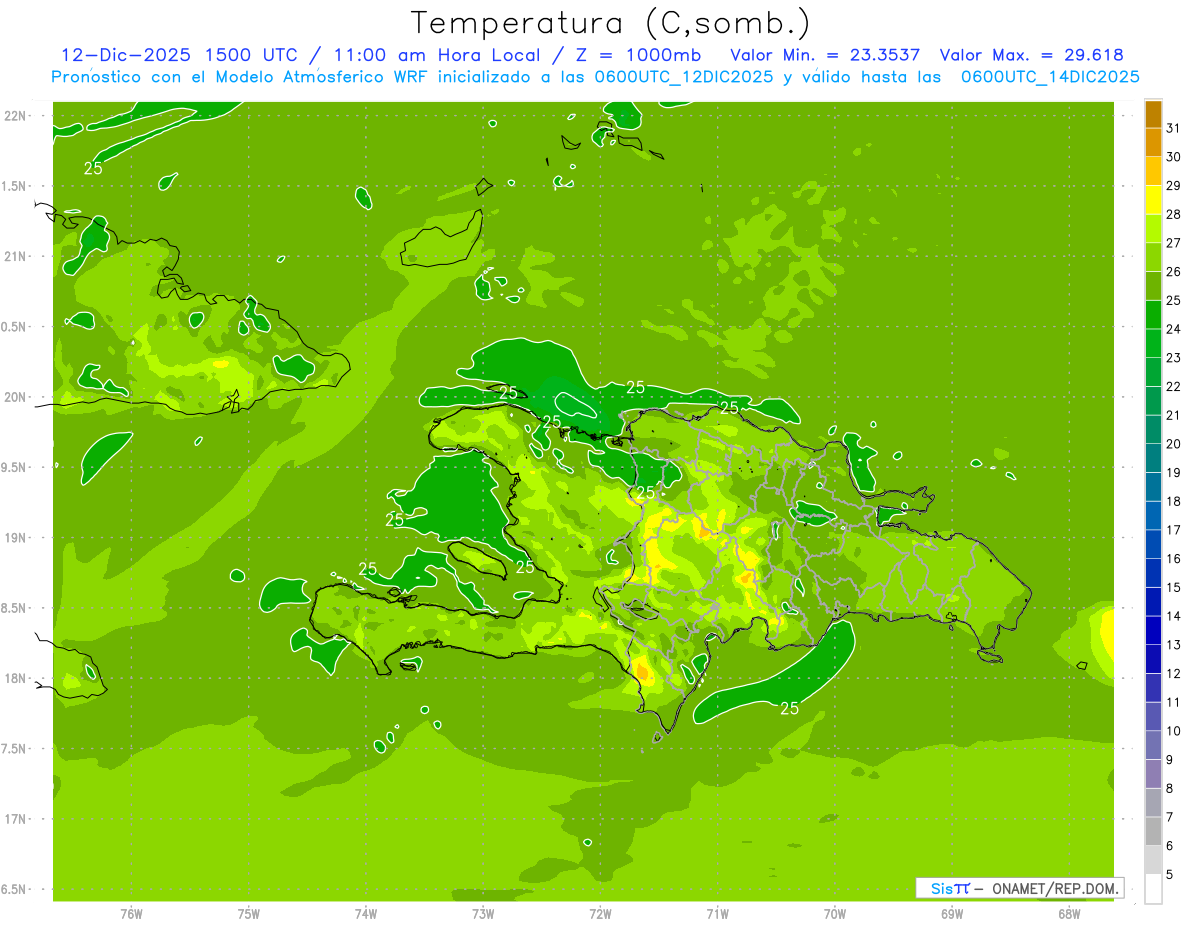
Task: Click the '21N' latitude axis label
Action: pos(15,256)
